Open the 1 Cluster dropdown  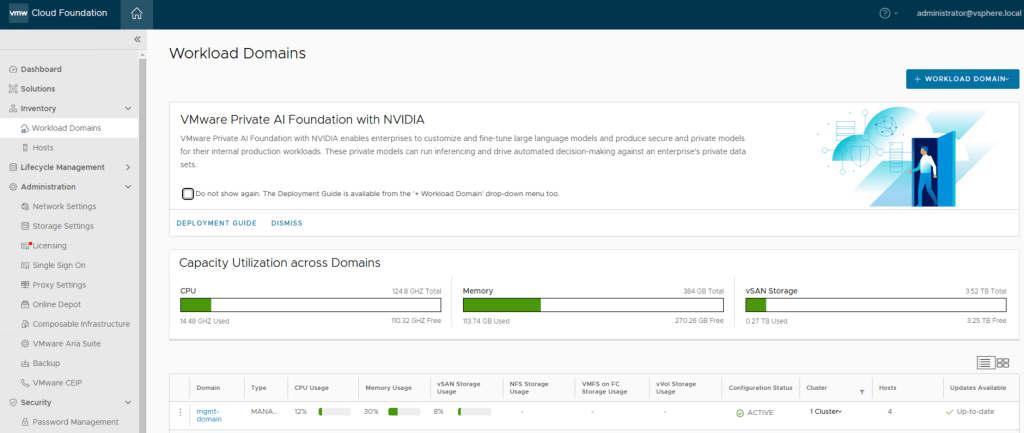coord(826,411)
